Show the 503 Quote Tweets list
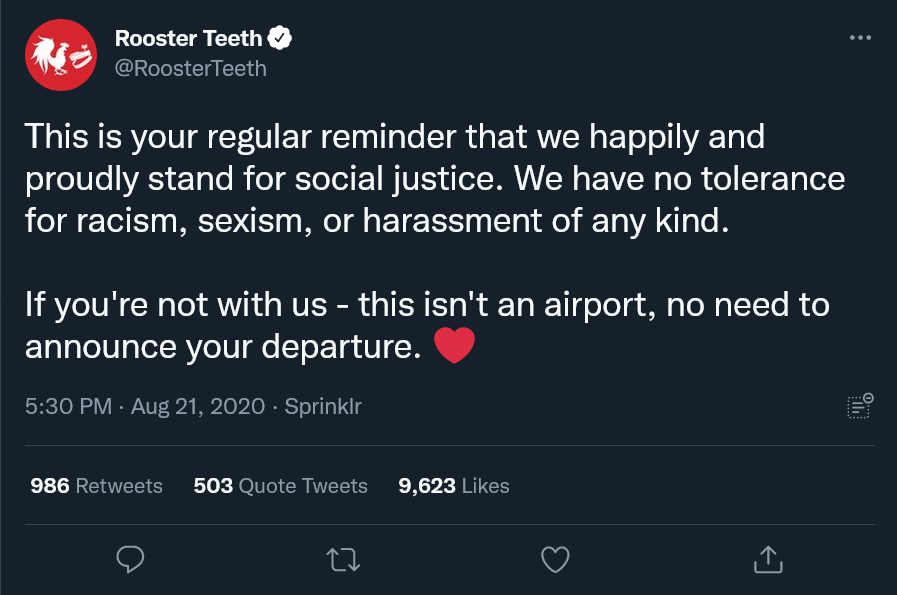 pos(280,486)
